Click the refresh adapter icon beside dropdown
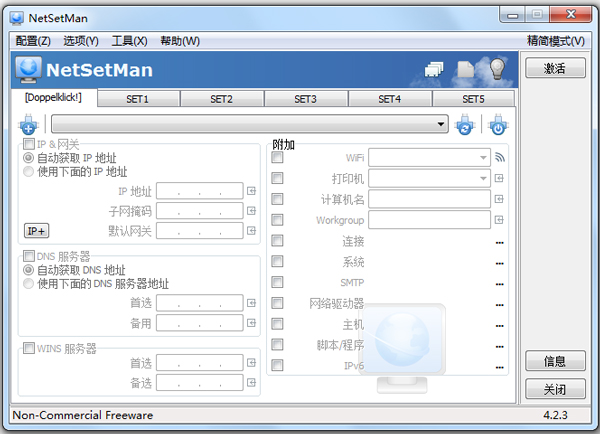The width and height of the screenshot is (600, 434). [465, 124]
